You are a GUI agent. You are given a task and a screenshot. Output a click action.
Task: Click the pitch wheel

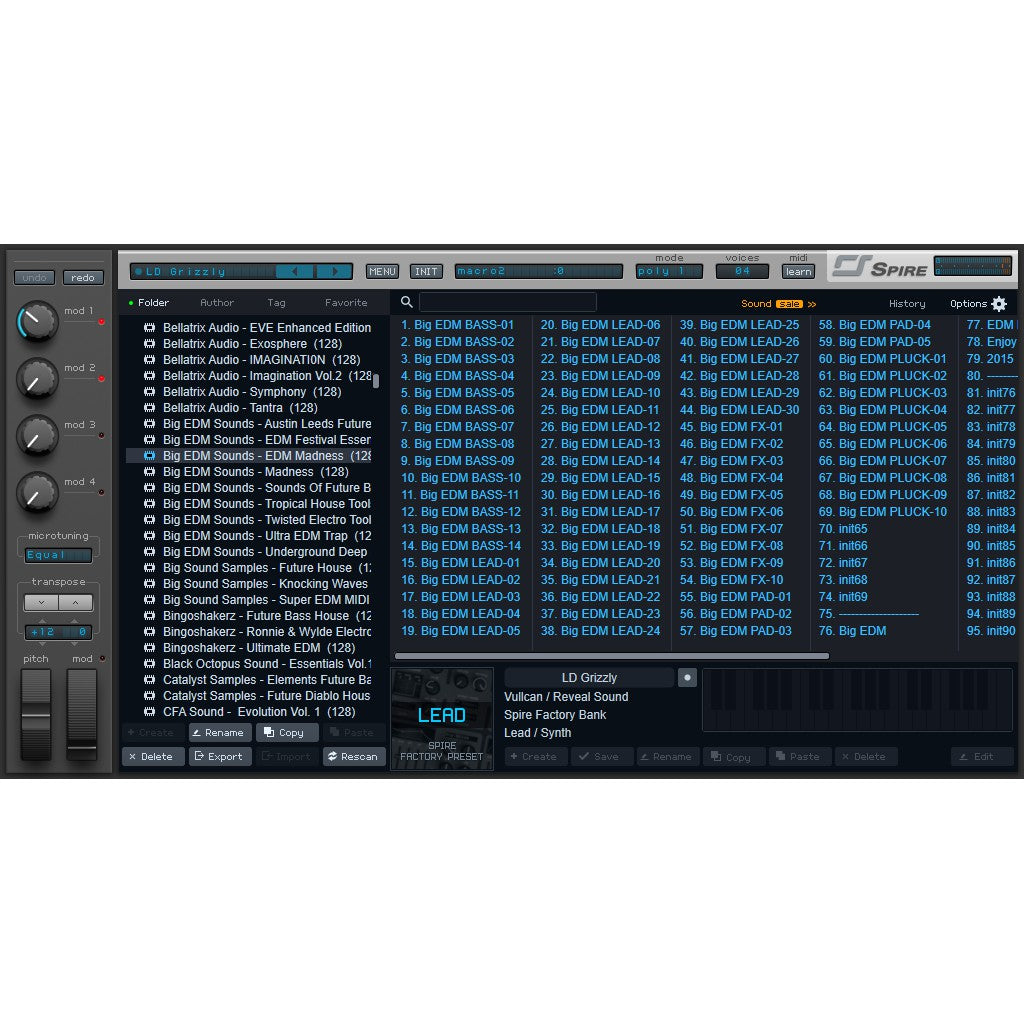pos(36,715)
